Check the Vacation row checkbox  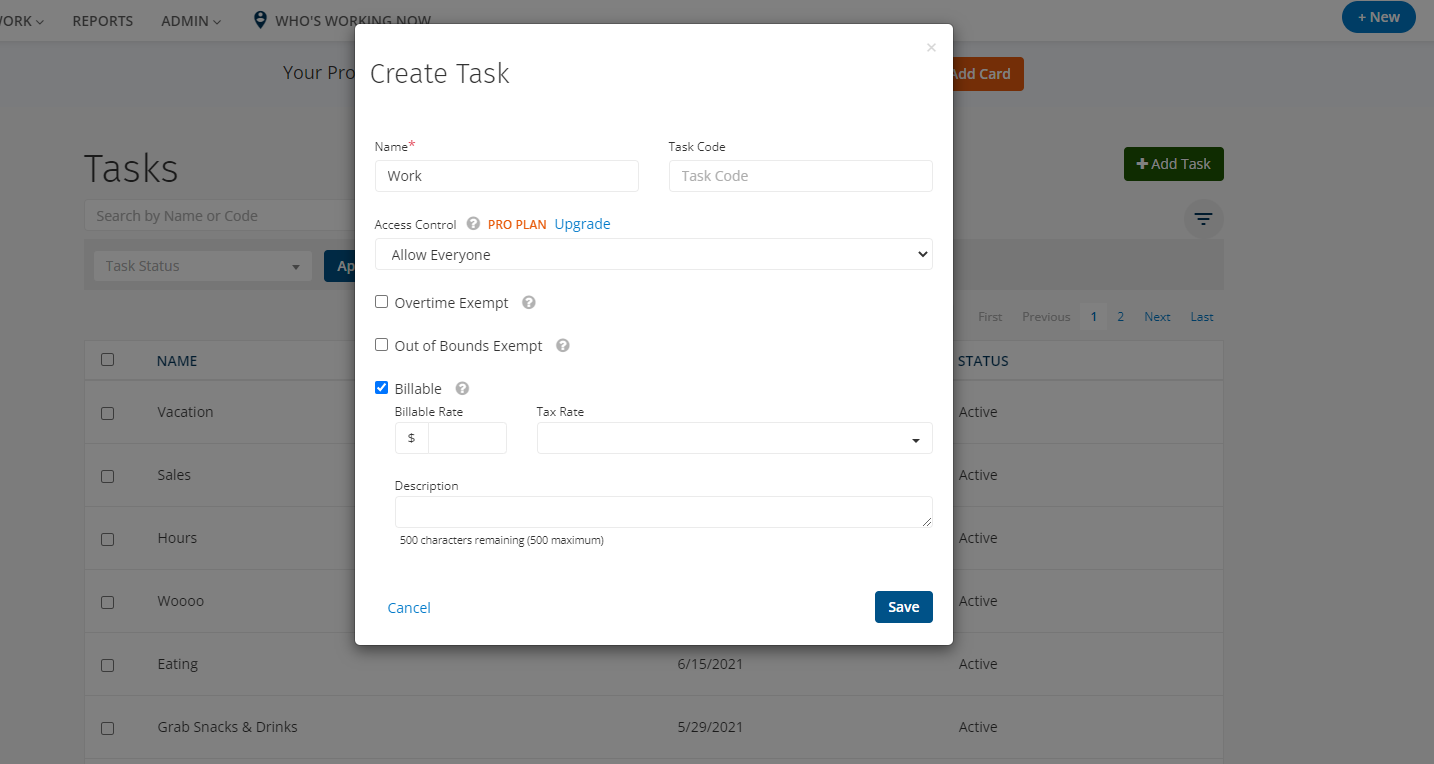[108, 413]
